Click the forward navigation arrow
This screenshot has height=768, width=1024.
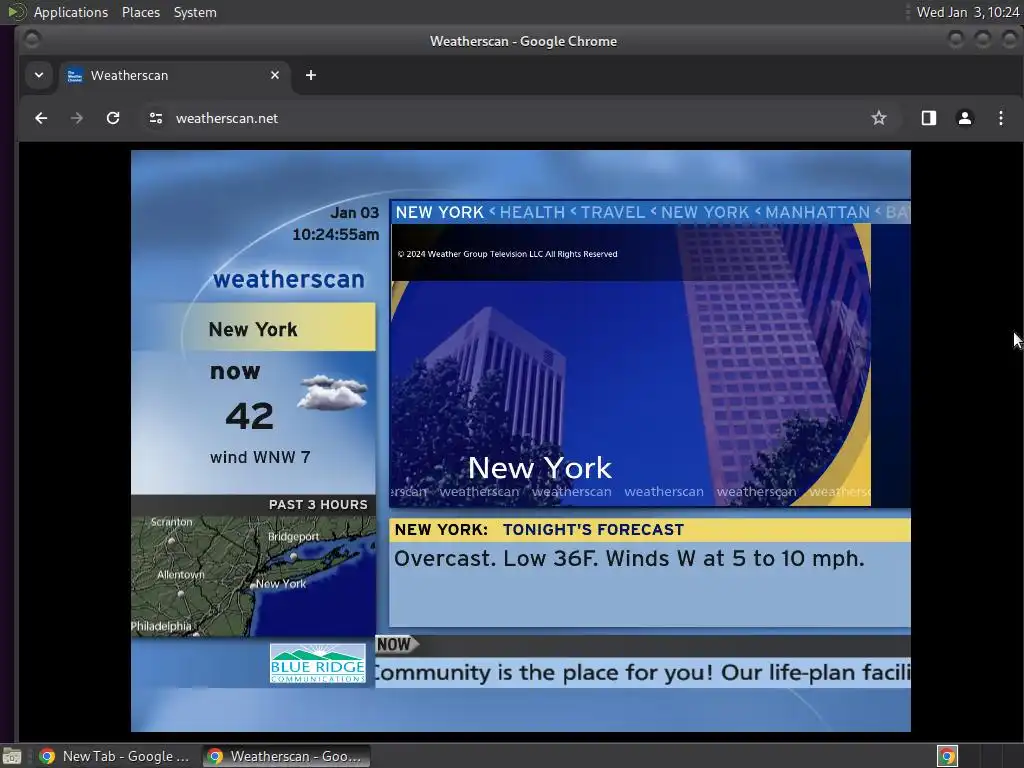pos(77,118)
